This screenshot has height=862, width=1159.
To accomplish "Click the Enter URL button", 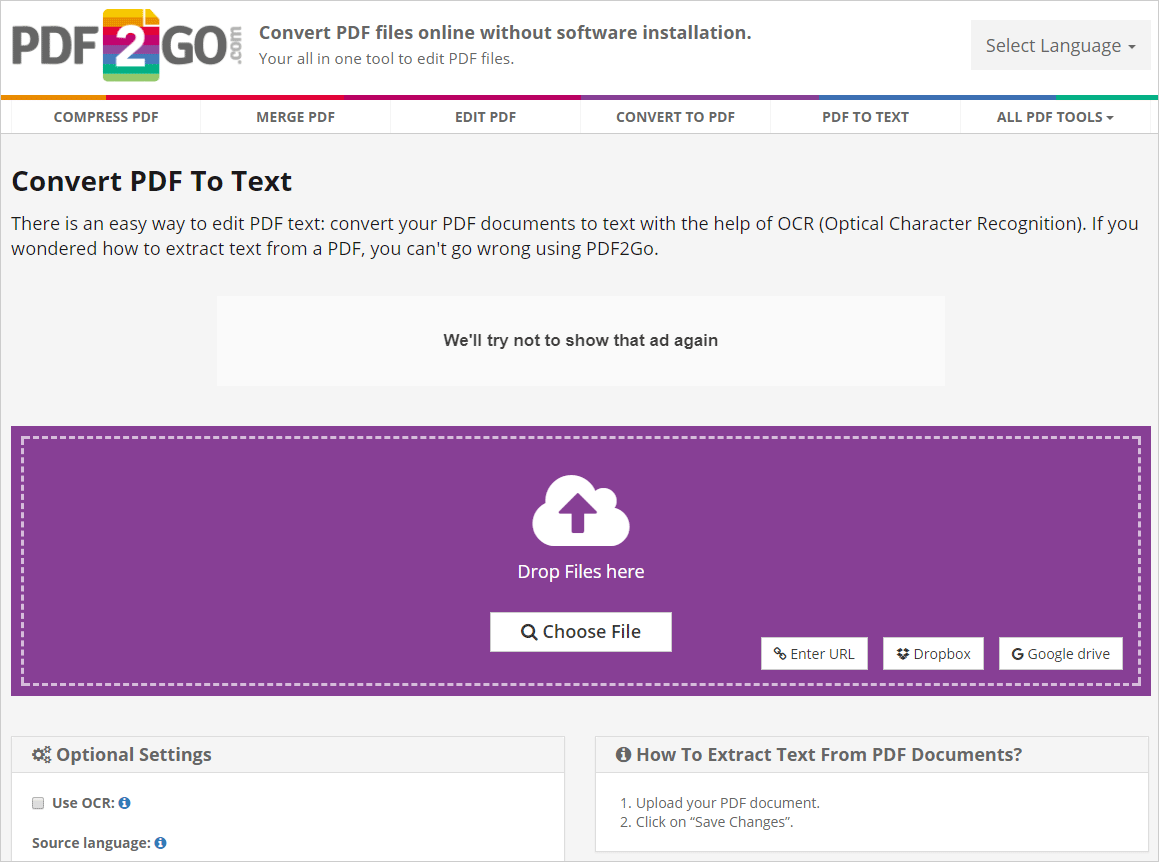I will pyautogui.click(x=815, y=654).
